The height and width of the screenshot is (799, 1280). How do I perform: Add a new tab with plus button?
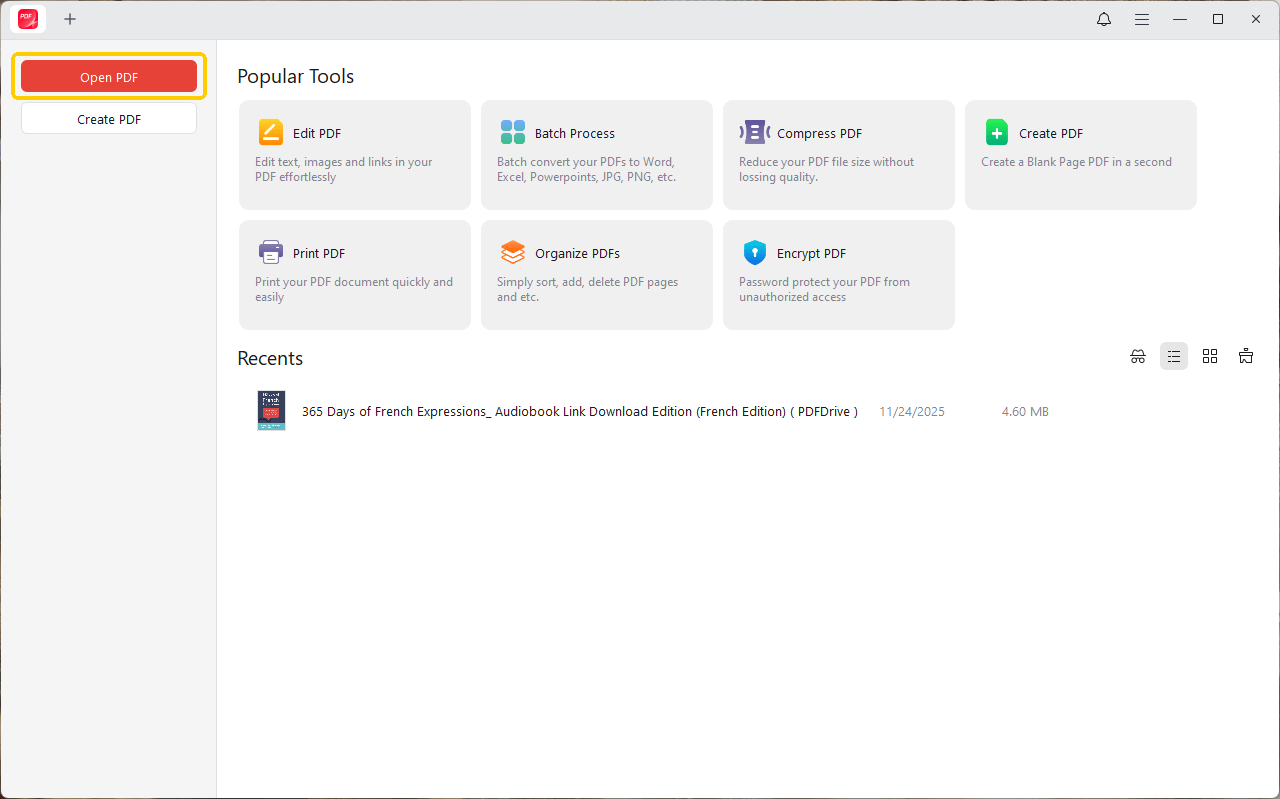click(x=70, y=19)
